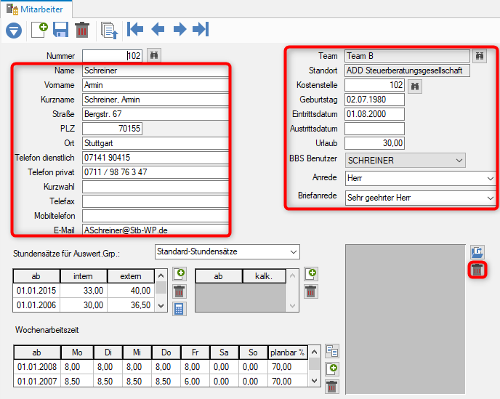Create a new Mitarbeiter record
Image resolution: width=500 pixels, height=399 pixels.
[x=39, y=30]
